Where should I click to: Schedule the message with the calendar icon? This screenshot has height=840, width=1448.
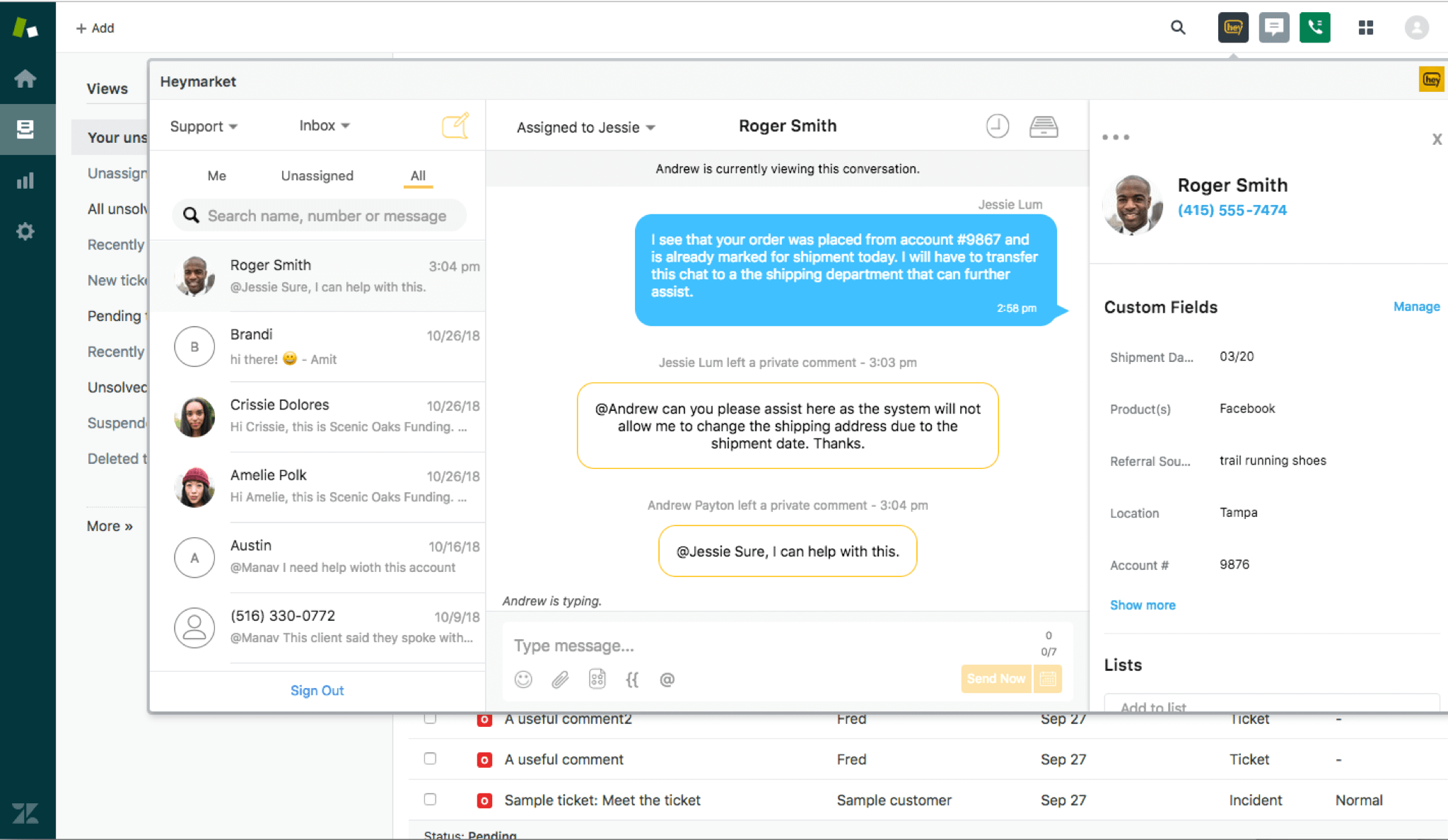click(x=1048, y=679)
